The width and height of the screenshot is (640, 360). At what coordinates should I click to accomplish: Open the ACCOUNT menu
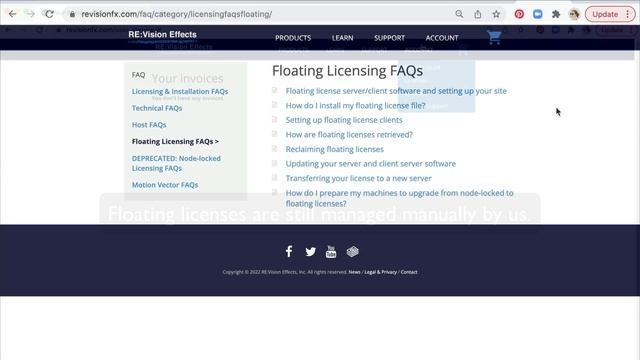442,38
